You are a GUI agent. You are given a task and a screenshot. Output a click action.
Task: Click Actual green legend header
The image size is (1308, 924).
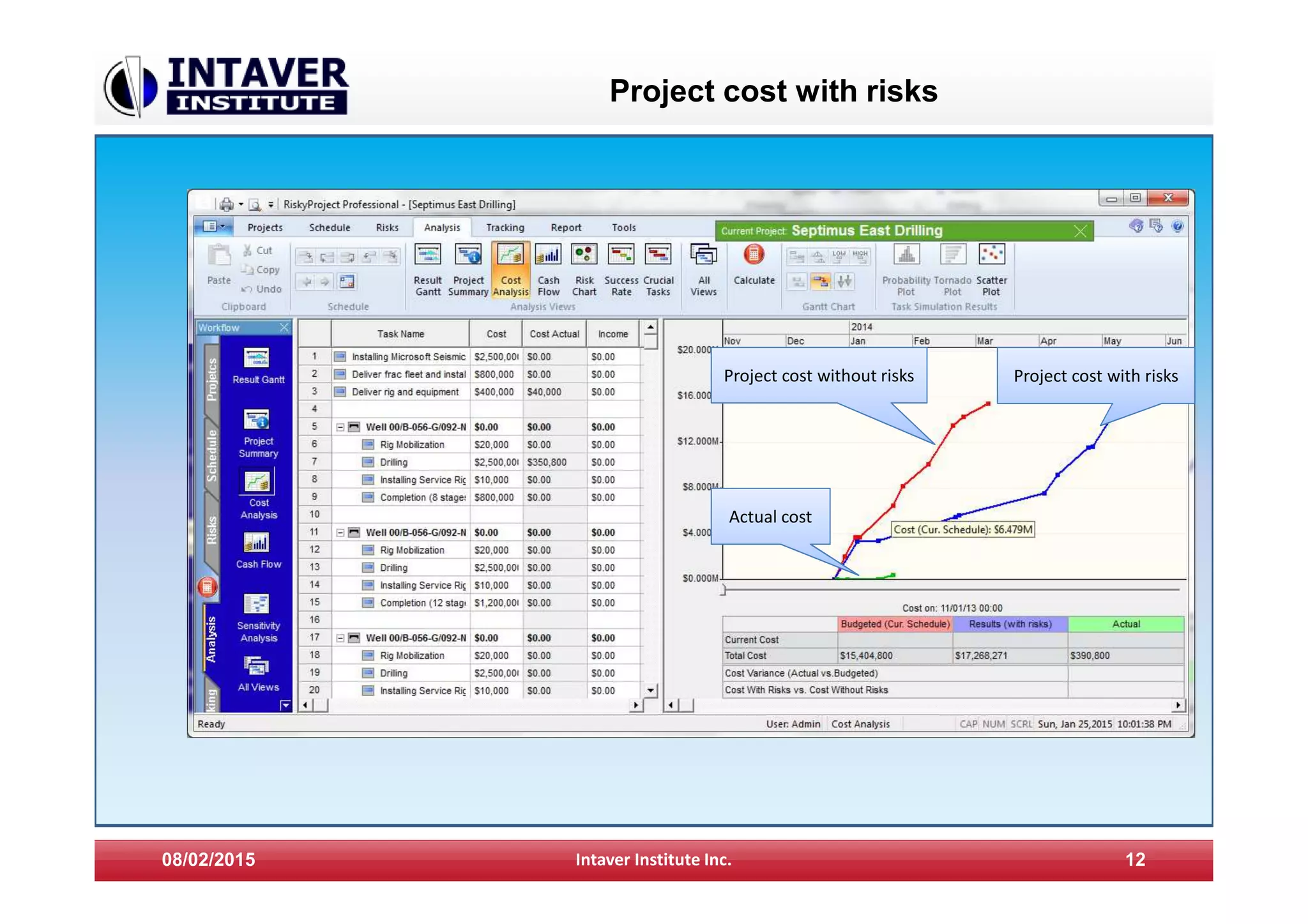1125,624
